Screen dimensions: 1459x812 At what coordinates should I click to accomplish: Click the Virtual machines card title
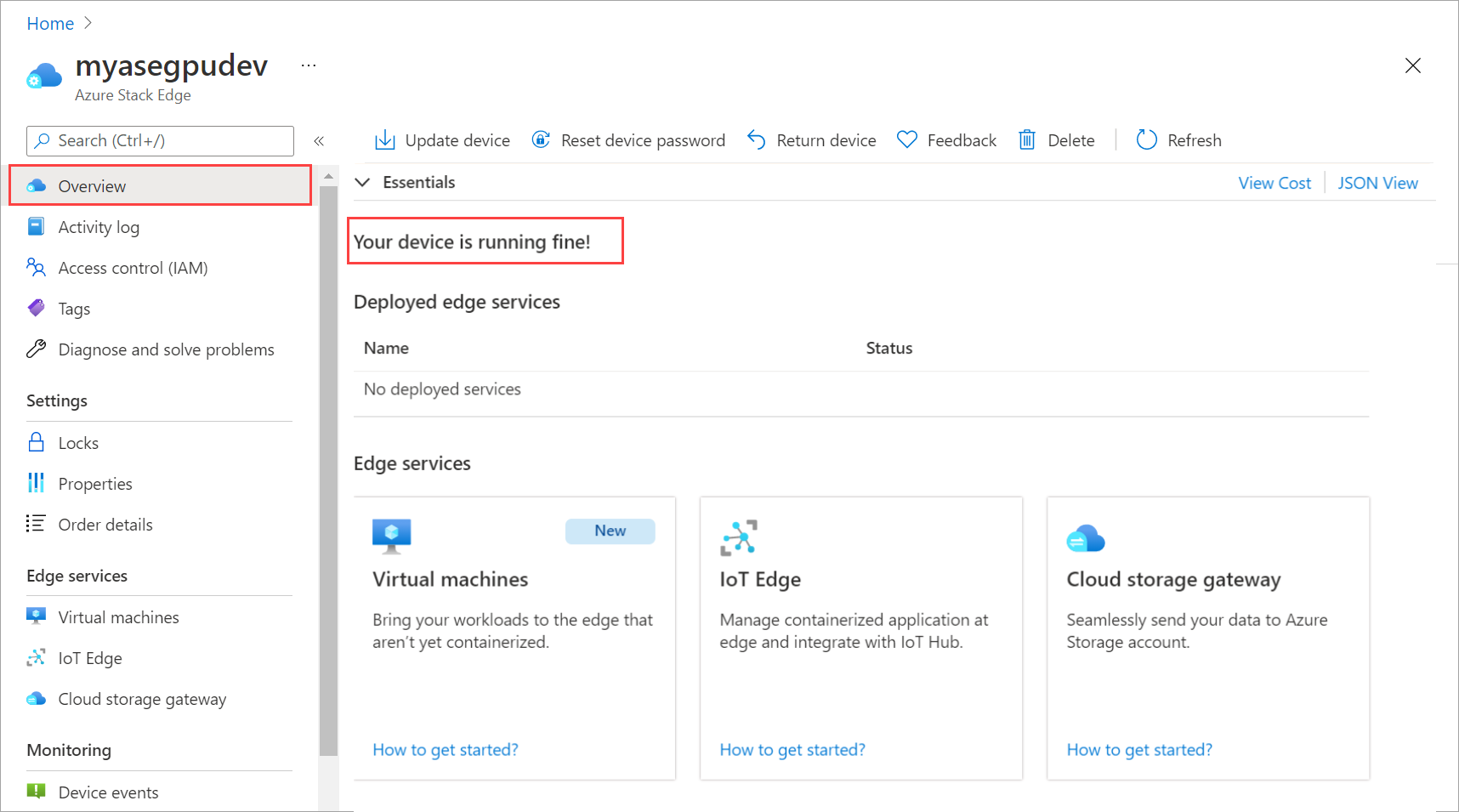(451, 579)
